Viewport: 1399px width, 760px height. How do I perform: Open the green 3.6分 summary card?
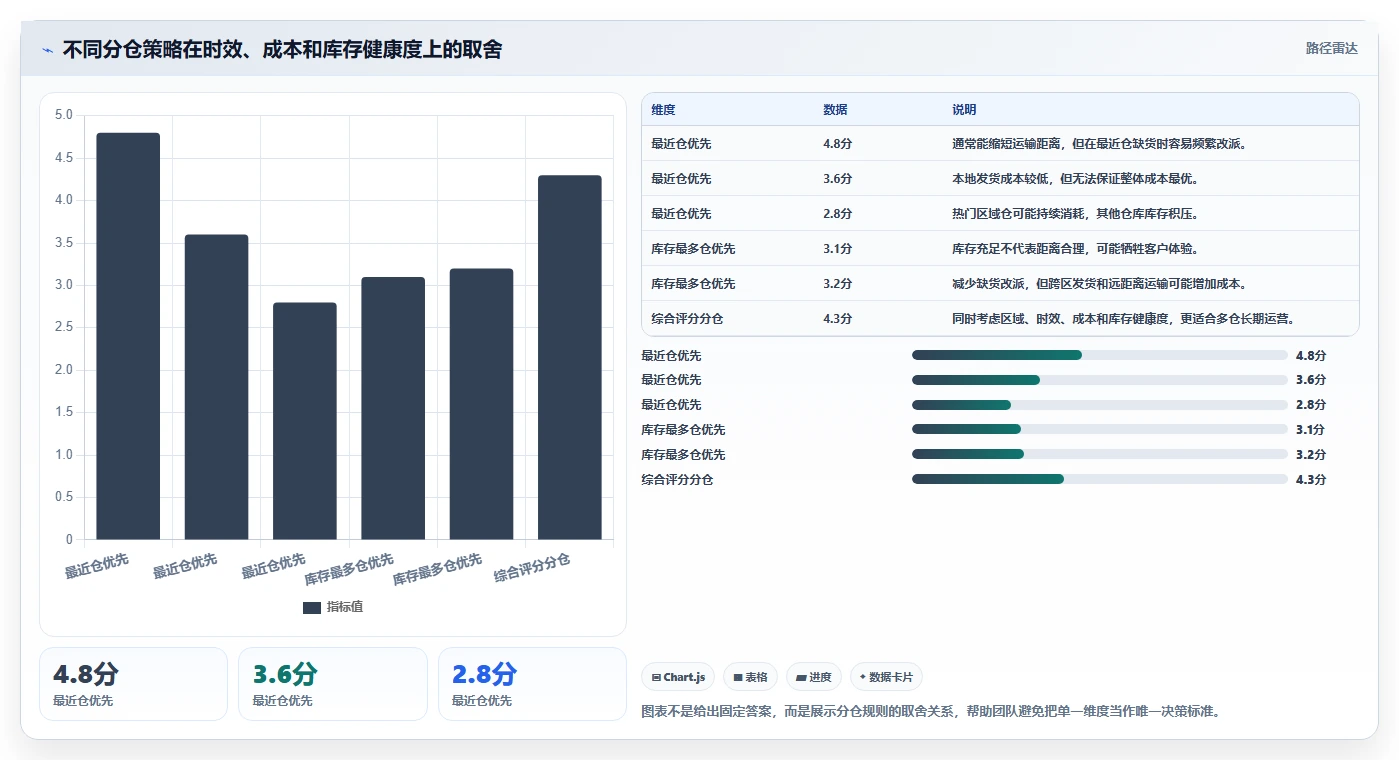point(333,683)
